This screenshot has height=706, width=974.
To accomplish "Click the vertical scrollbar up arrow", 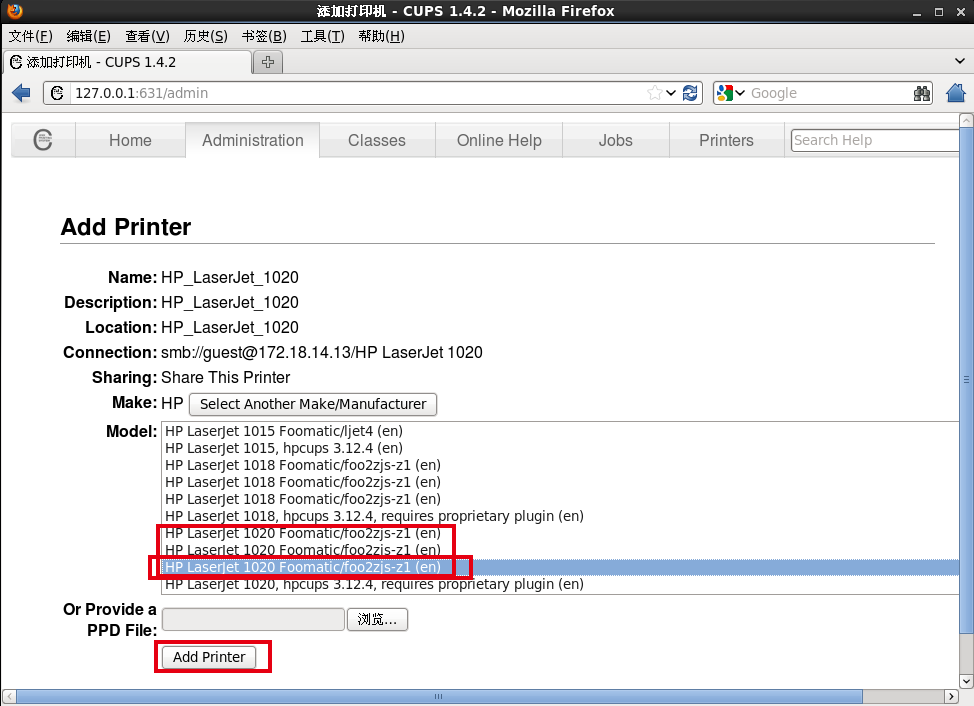I will 966,120.
